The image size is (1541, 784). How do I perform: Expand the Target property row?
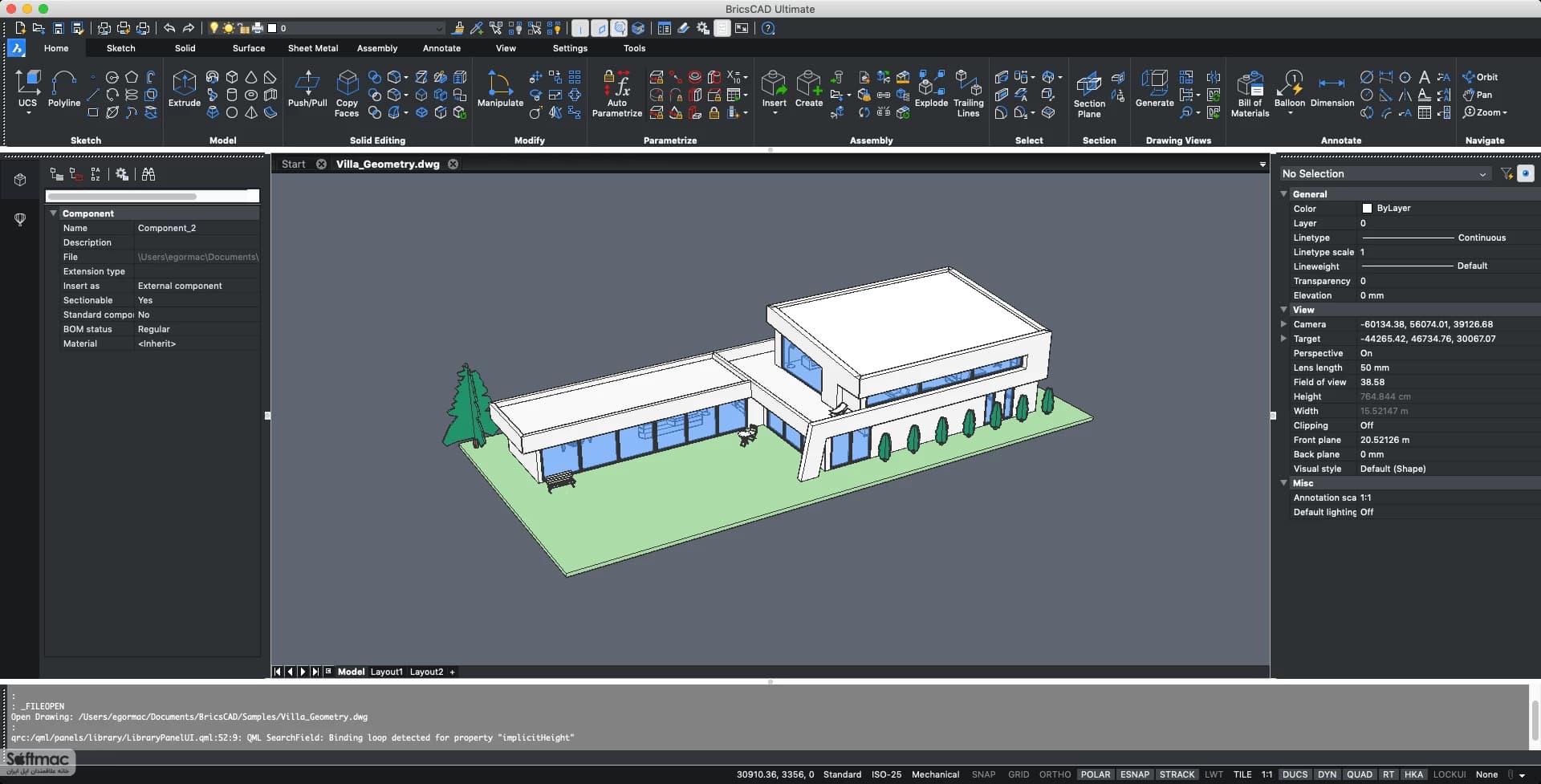coord(1283,339)
